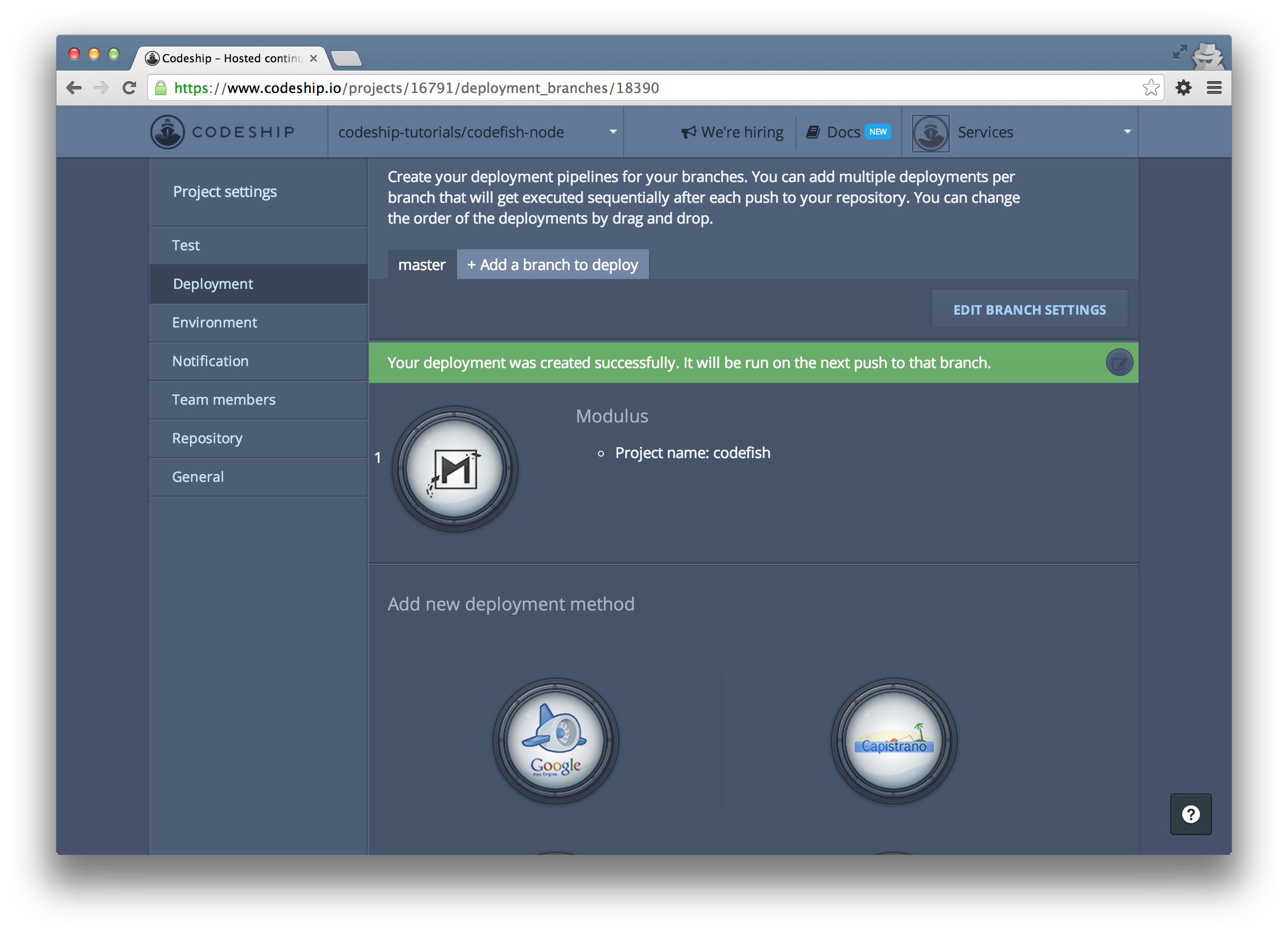This screenshot has width=1288, height=933.
Task: Click the edit pencil icon in green banner
Action: pyautogui.click(x=1119, y=363)
